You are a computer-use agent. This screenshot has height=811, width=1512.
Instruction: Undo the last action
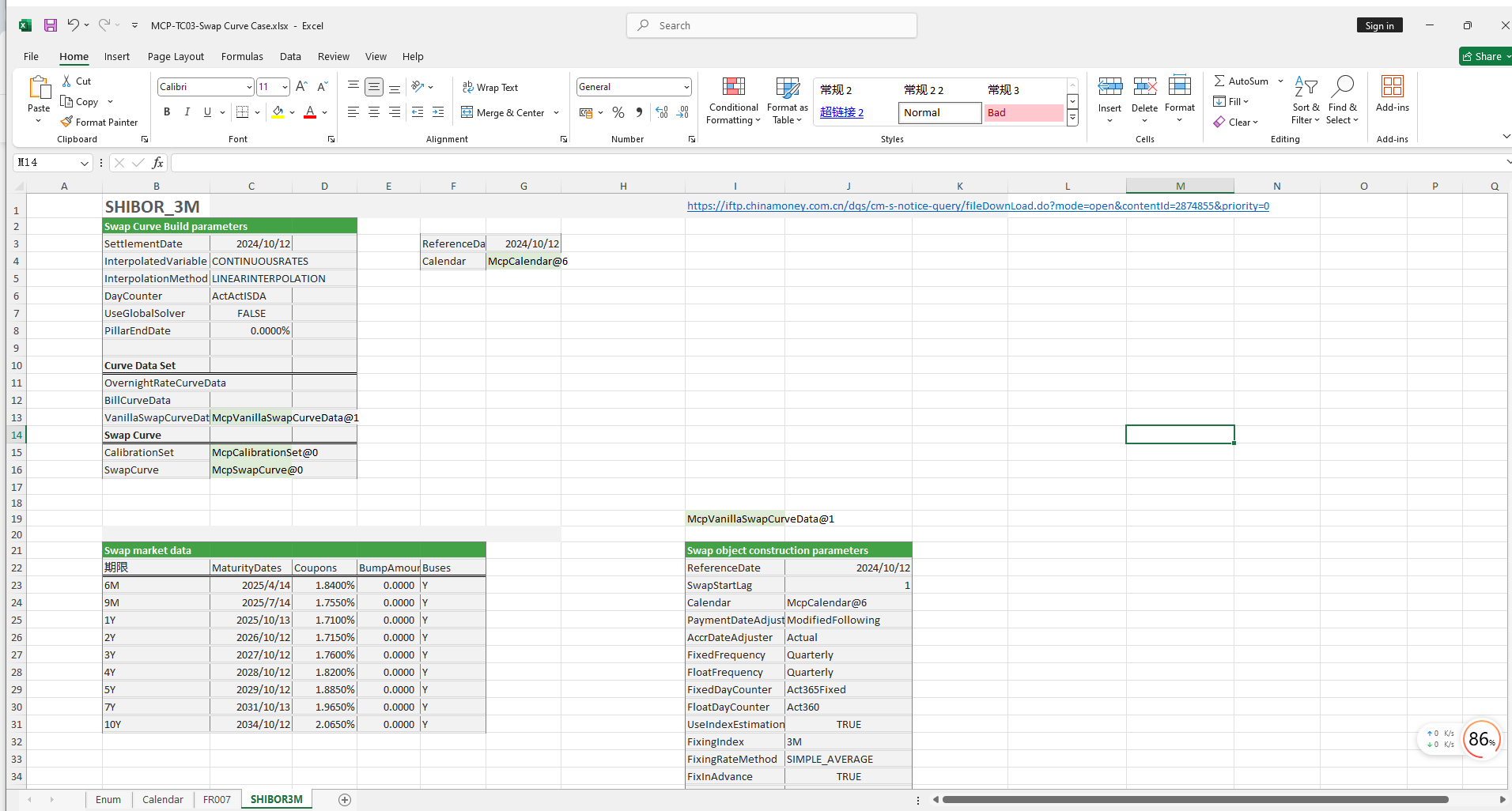tap(73, 25)
